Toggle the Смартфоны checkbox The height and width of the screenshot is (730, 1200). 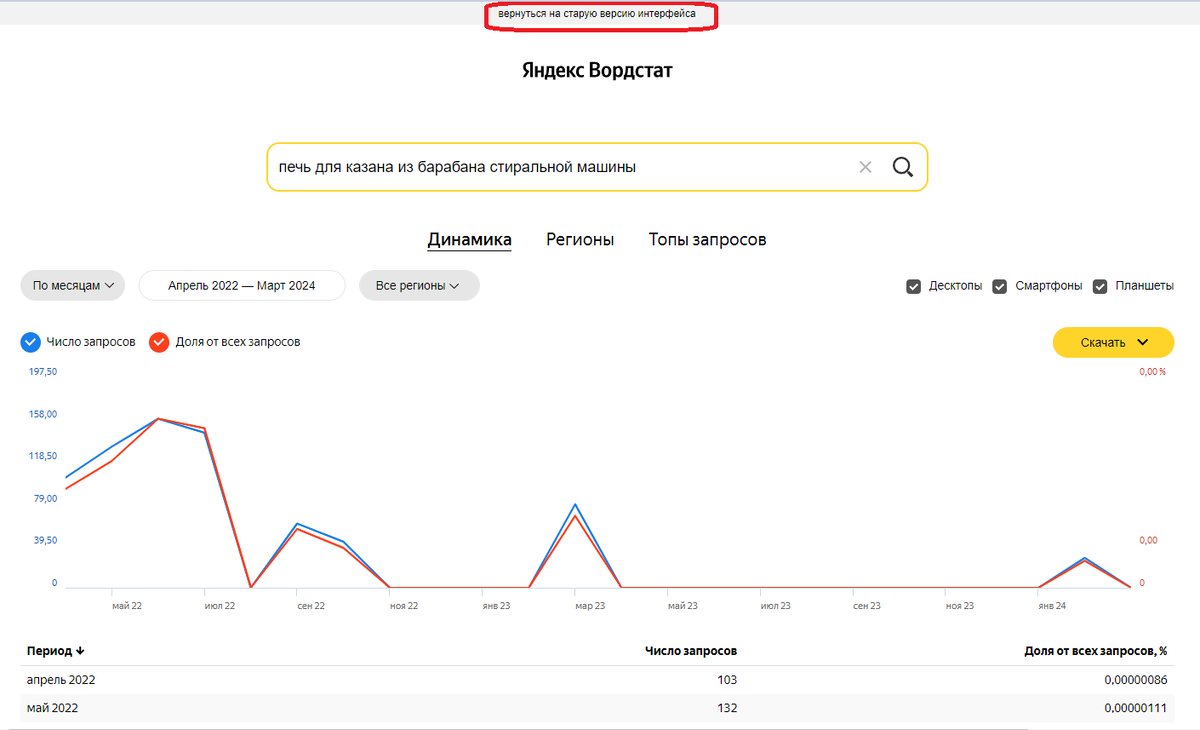point(999,286)
